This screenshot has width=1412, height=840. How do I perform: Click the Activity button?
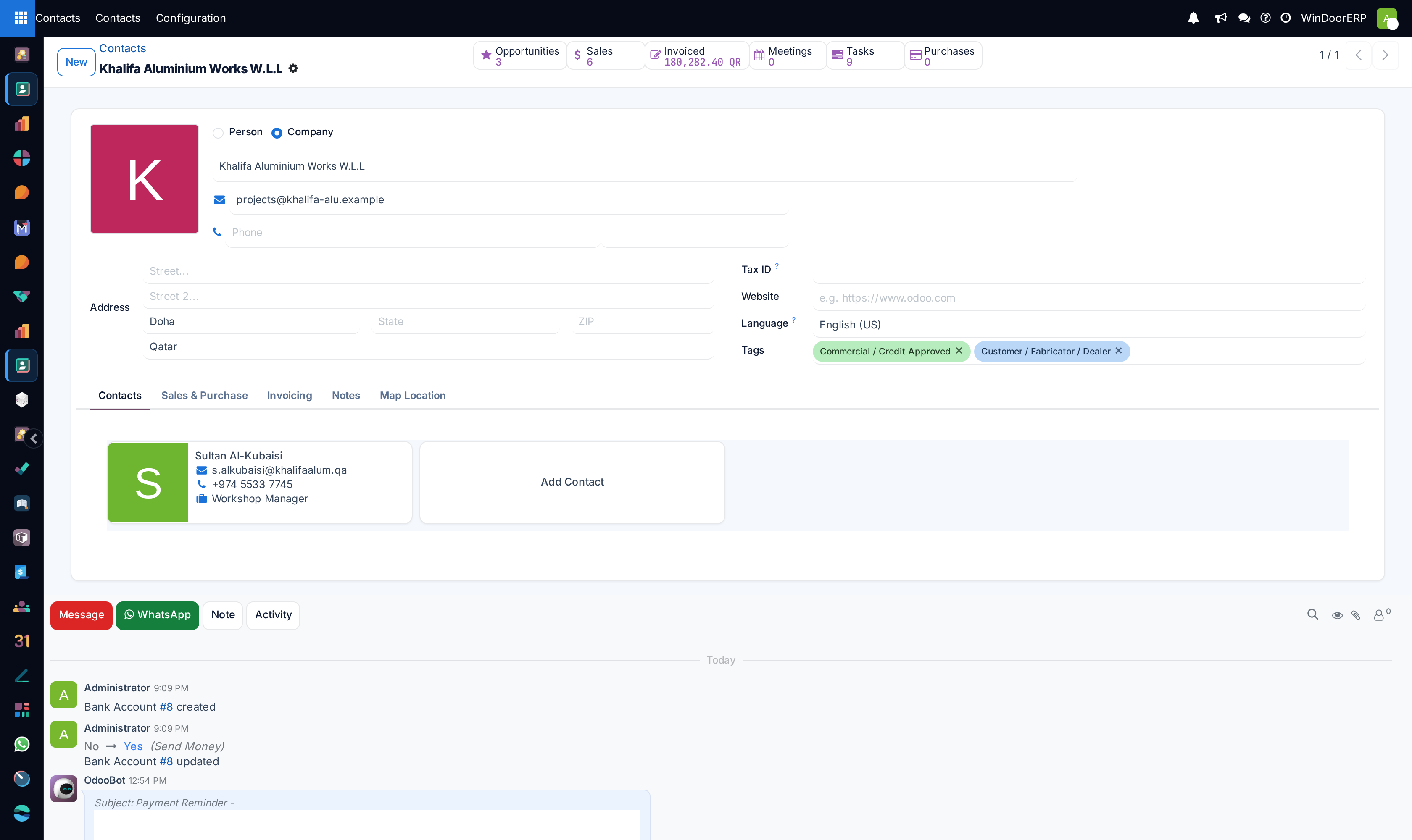(x=274, y=615)
